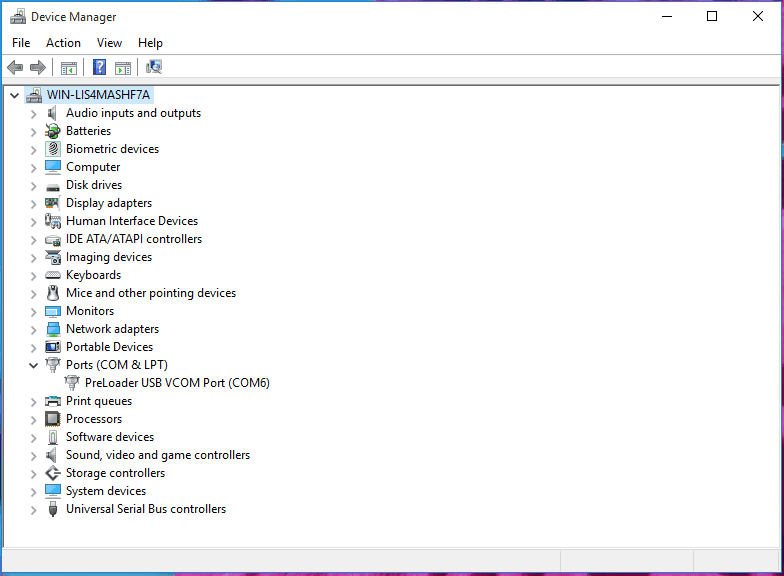Collapse the WIN-LIS4MASHF7A root node
Viewport: 784px width, 576px height.
(x=14, y=95)
